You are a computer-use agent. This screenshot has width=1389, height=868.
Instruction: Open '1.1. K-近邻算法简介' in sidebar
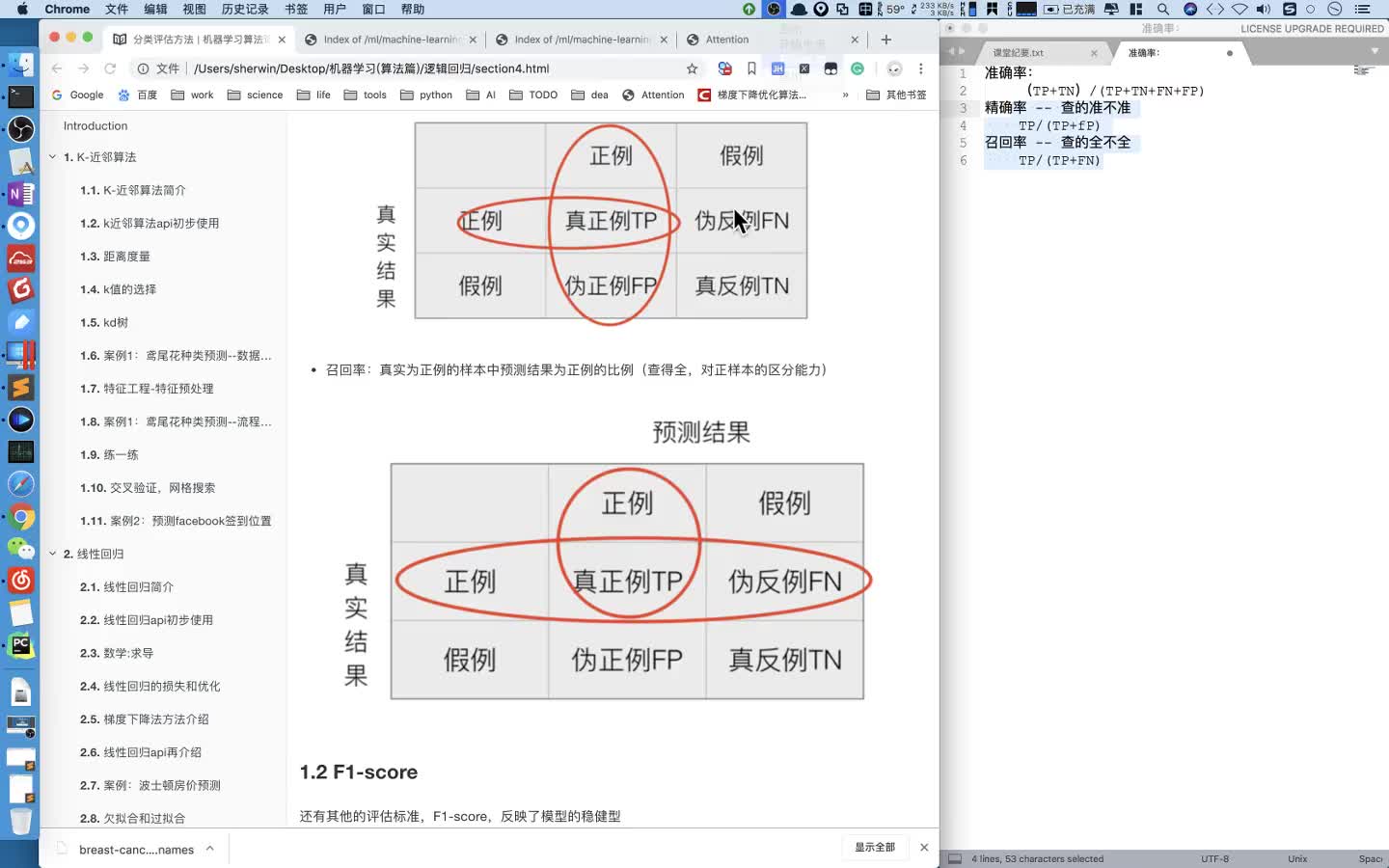133,190
